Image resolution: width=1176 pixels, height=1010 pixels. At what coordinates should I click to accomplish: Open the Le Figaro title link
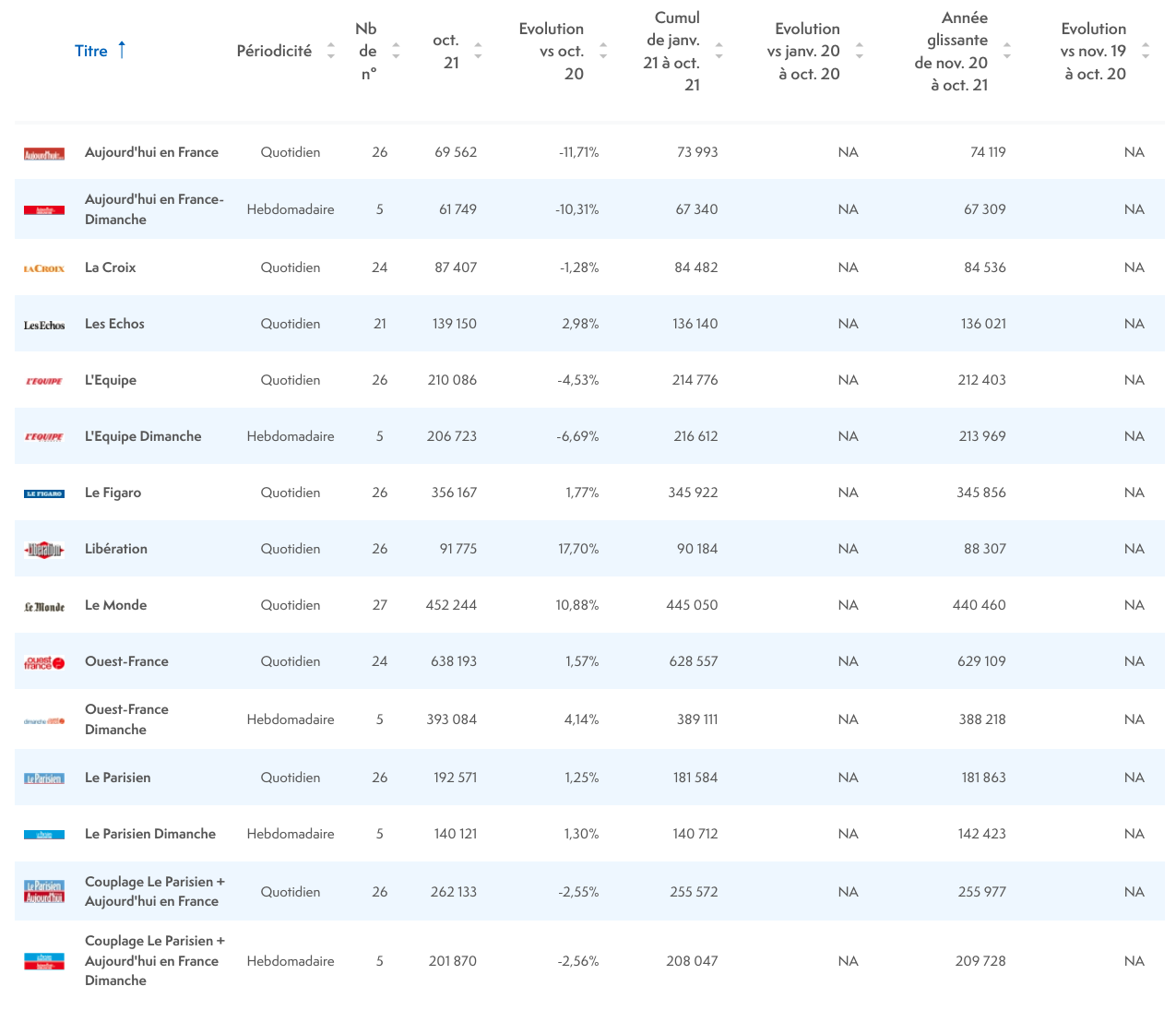113,493
